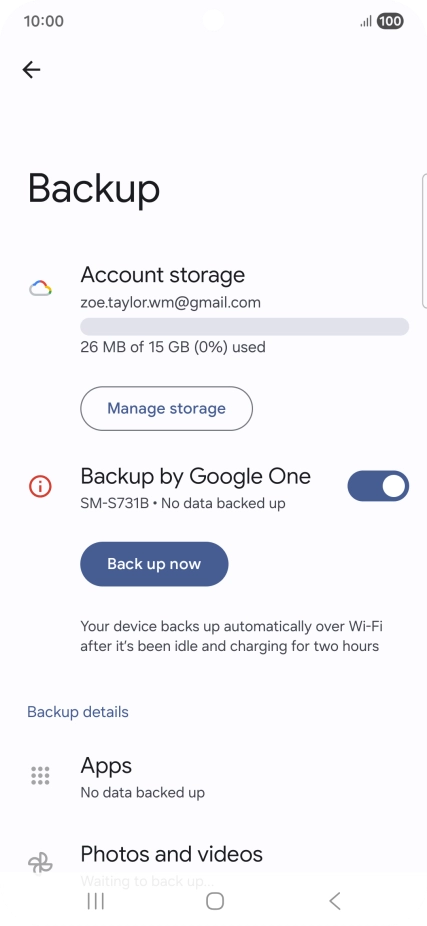Tap the Photos pinwheel icon
This screenshot has width=427, height=926.
tap(40, 864)
